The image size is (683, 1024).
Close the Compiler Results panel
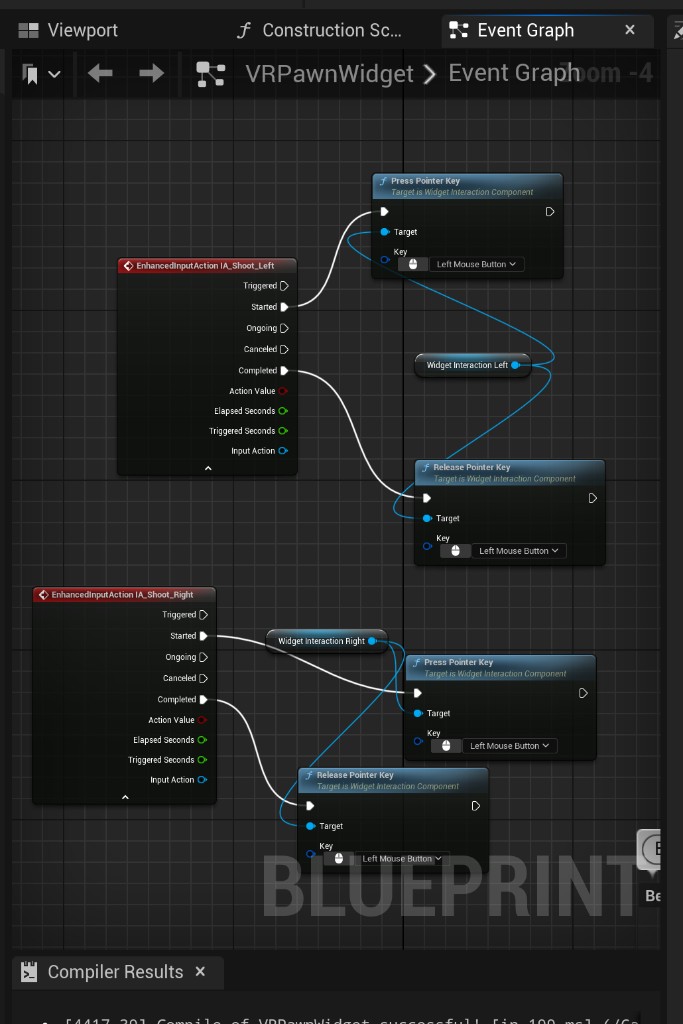click(200, 972)
